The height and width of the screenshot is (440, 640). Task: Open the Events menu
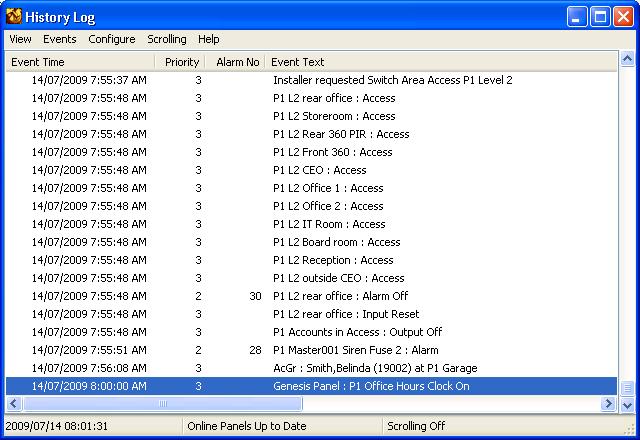point(60,39)
